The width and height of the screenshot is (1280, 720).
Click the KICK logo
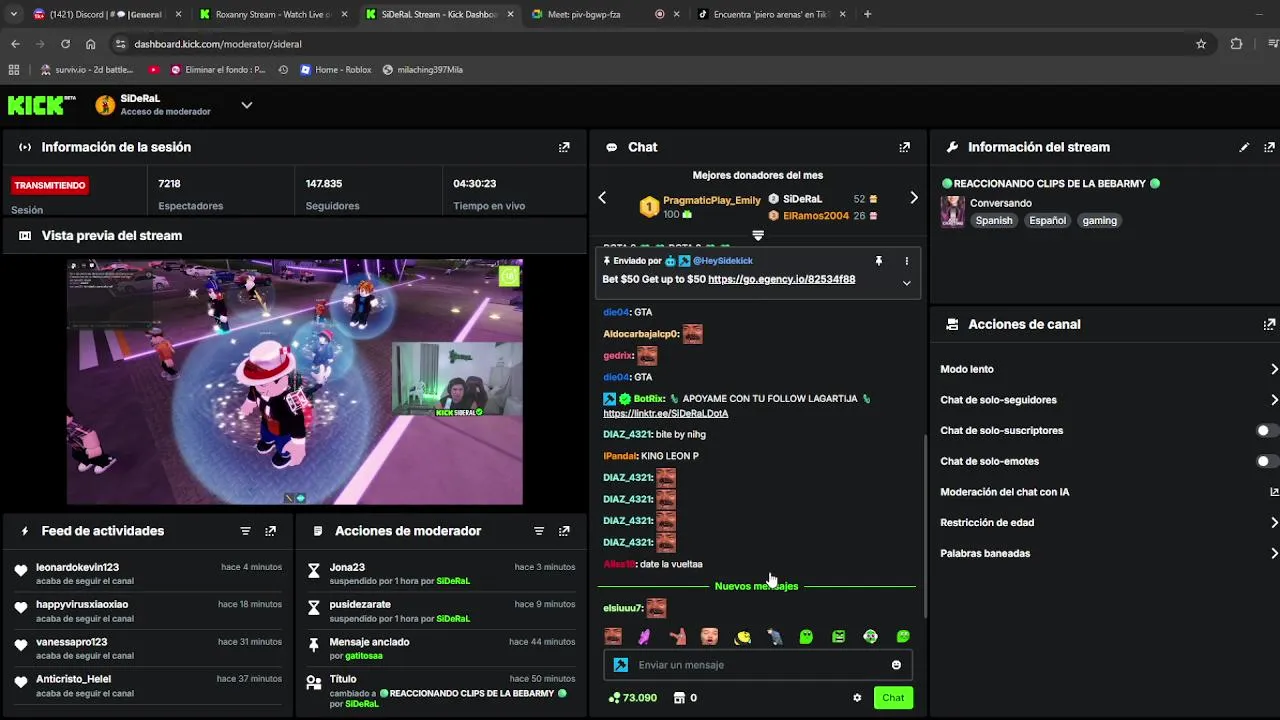click(42, 105)
